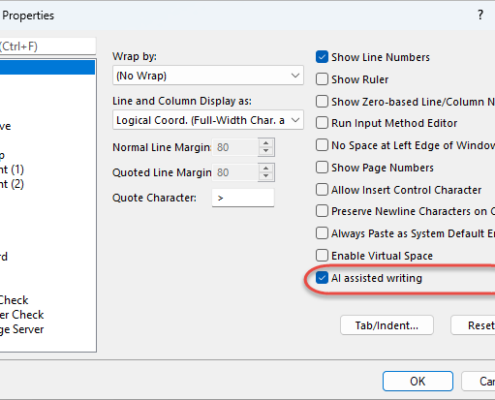Check Run Input Method Editor
Viewport: 495px width, 400px height.
click(x=322, y=123)
